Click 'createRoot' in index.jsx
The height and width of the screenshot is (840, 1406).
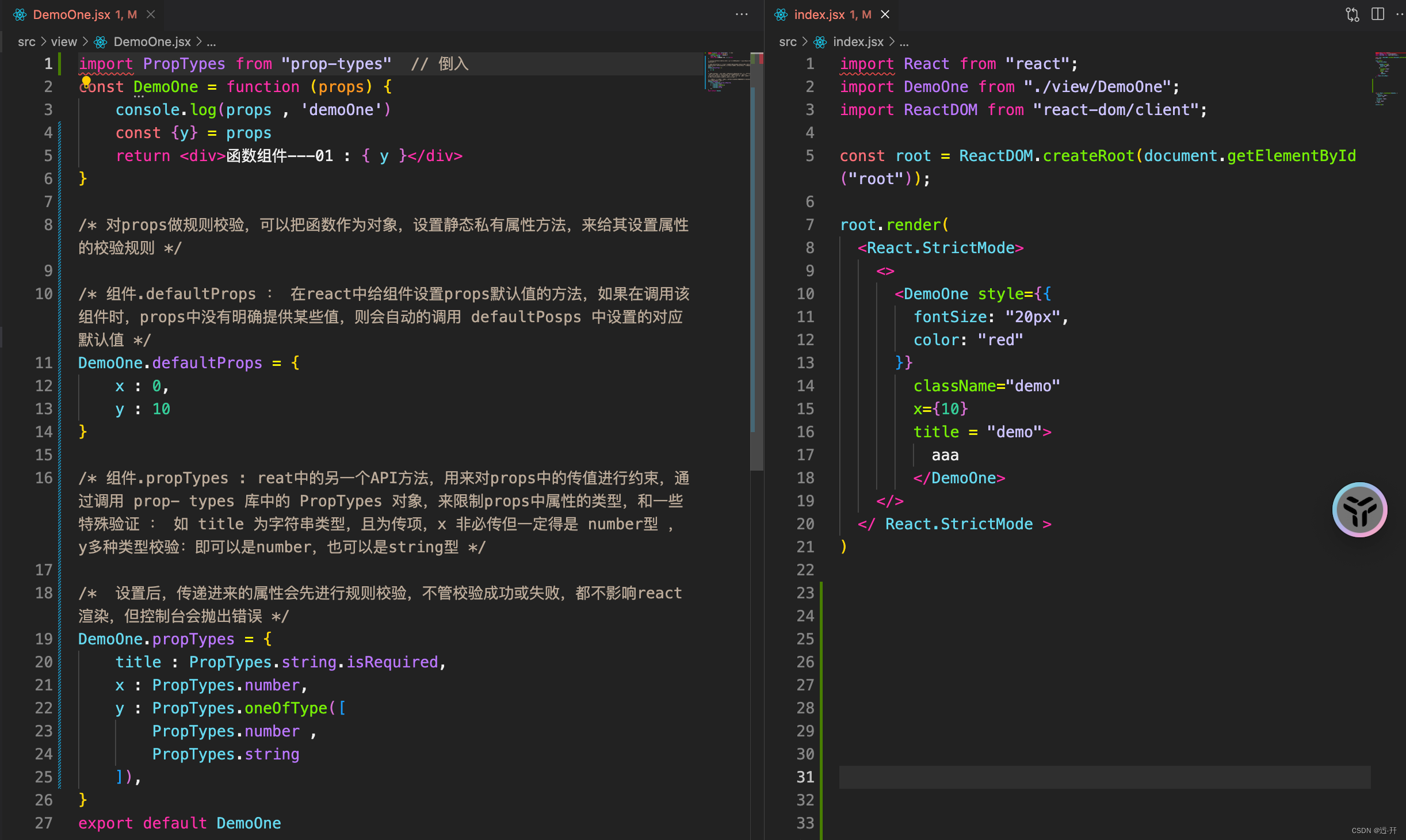click(x=1088, y=156)
